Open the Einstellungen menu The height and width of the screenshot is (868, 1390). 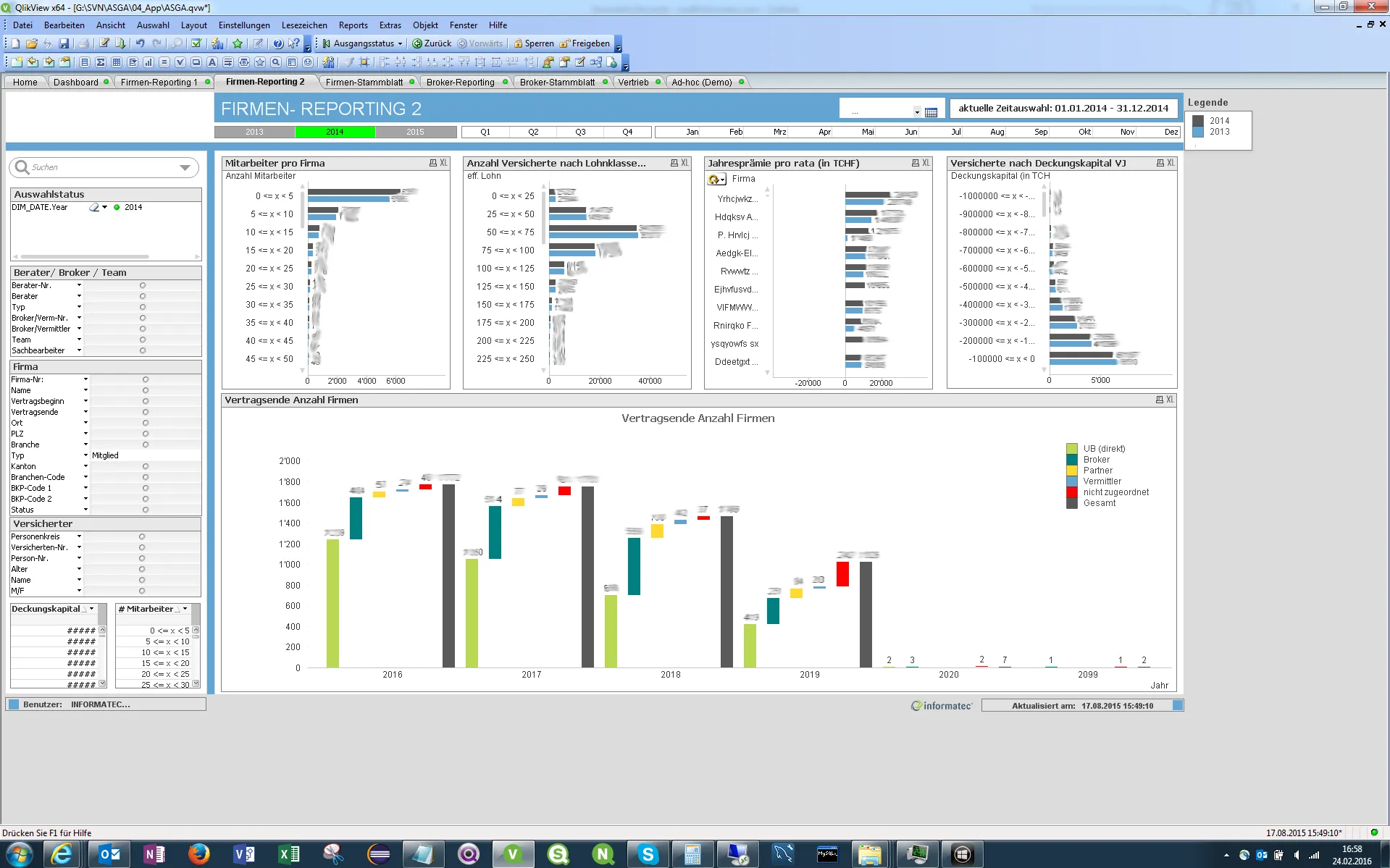[x=244, y=25]
